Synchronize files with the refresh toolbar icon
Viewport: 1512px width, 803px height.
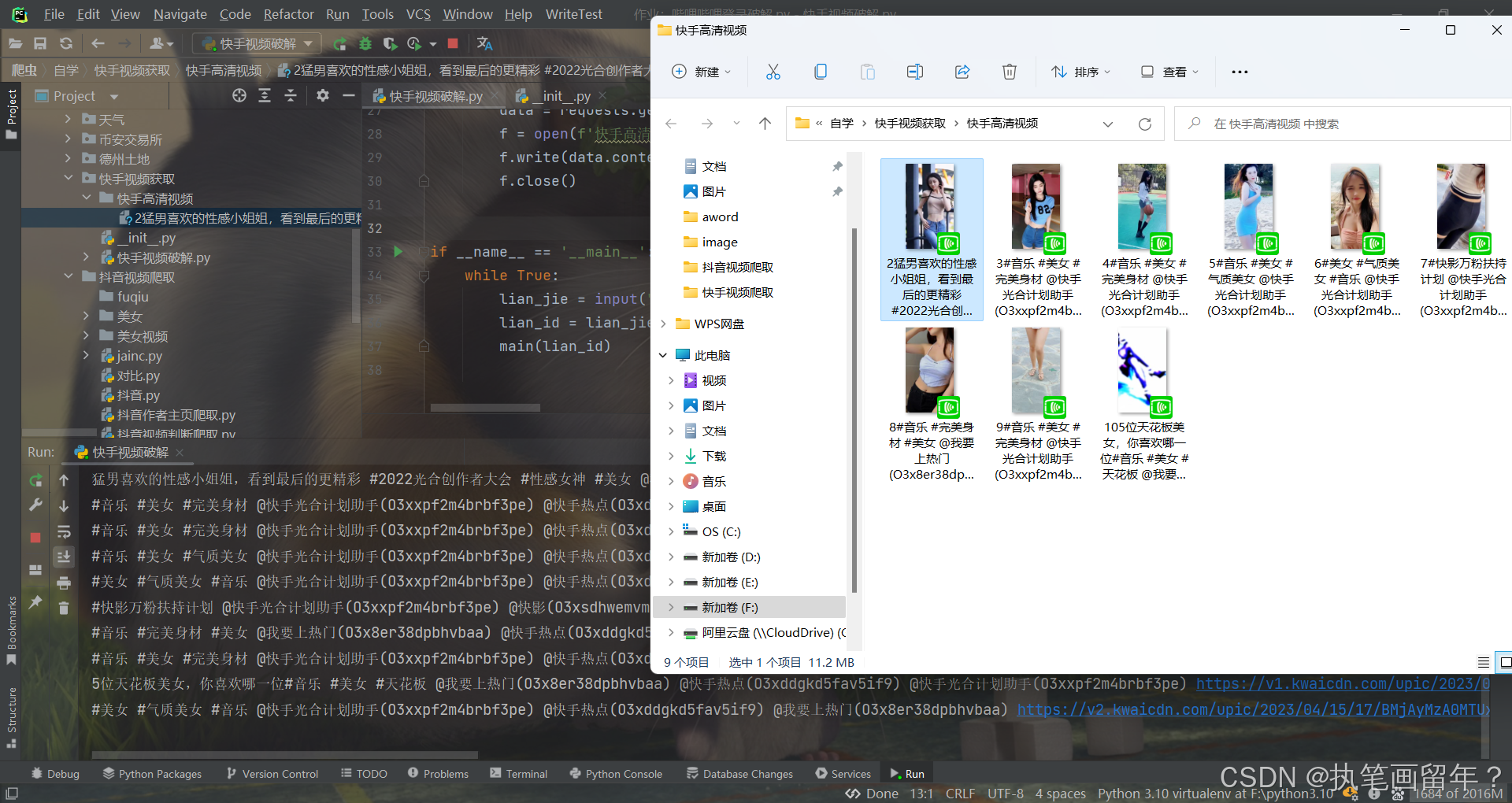[x=66, y=43]
